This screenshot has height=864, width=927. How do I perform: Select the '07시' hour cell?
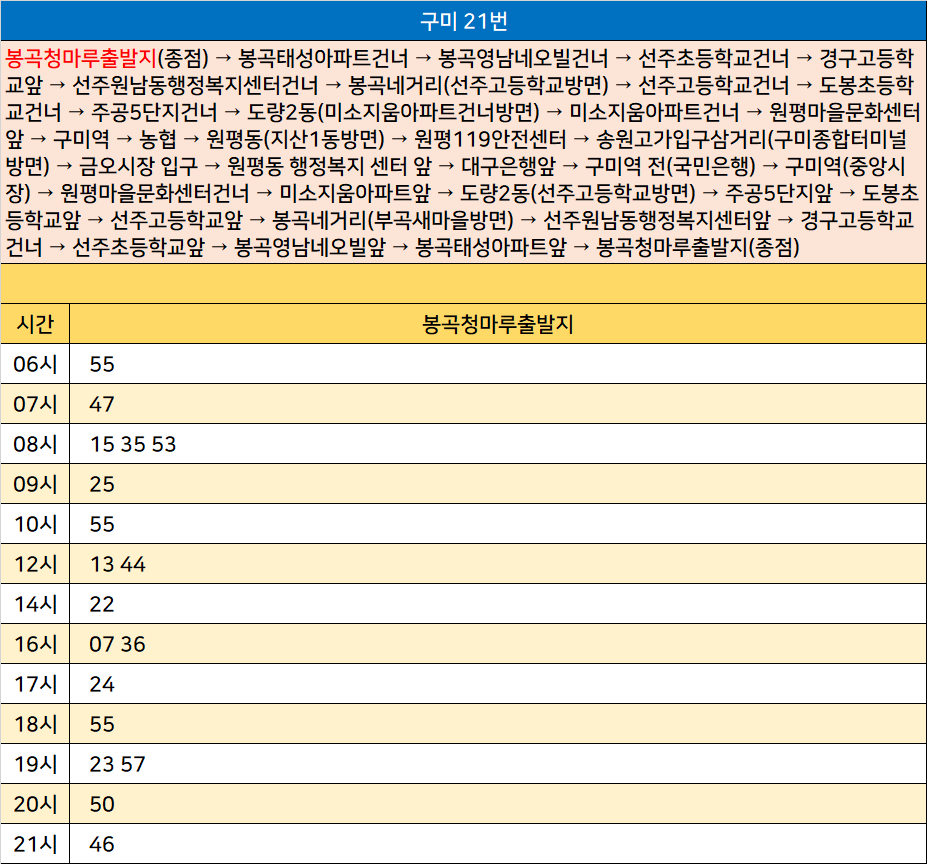click(x=35, y=404)
